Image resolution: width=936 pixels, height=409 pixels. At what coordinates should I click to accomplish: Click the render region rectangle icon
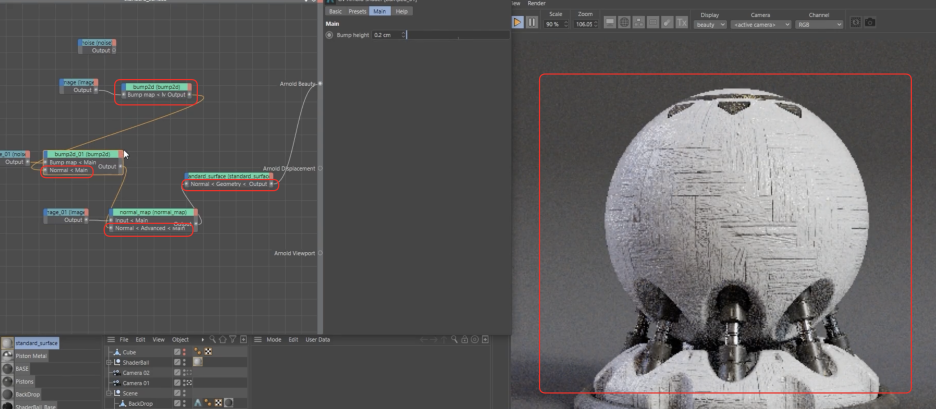pos(653,23)
